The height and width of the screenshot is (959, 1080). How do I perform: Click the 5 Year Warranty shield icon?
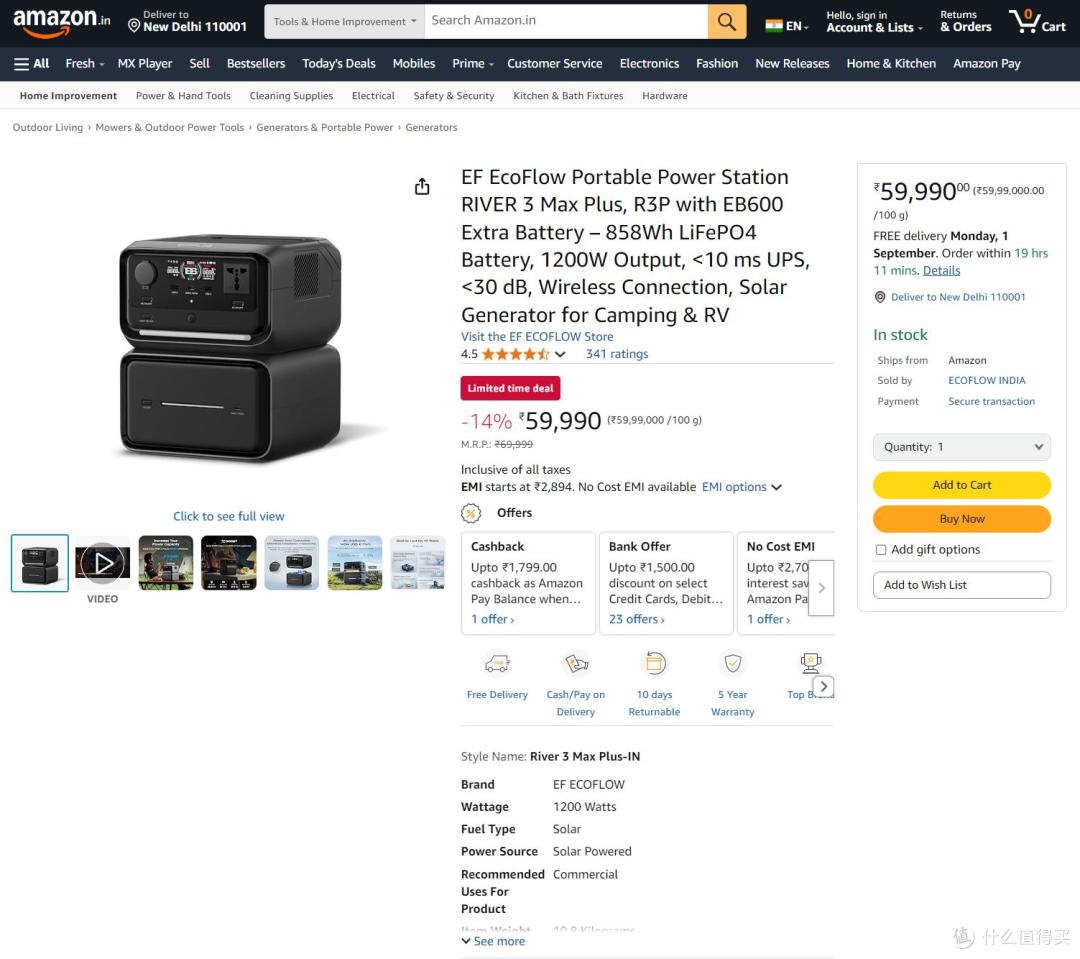[733, 663]
